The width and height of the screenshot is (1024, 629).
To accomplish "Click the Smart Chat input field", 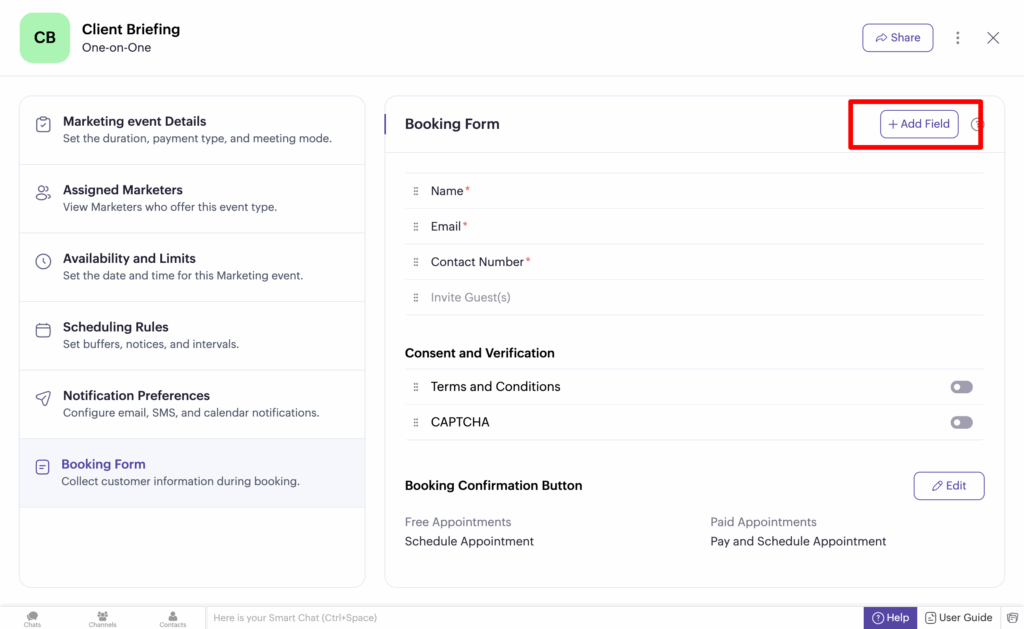I will pyautogui.click(x=530, y=618).
